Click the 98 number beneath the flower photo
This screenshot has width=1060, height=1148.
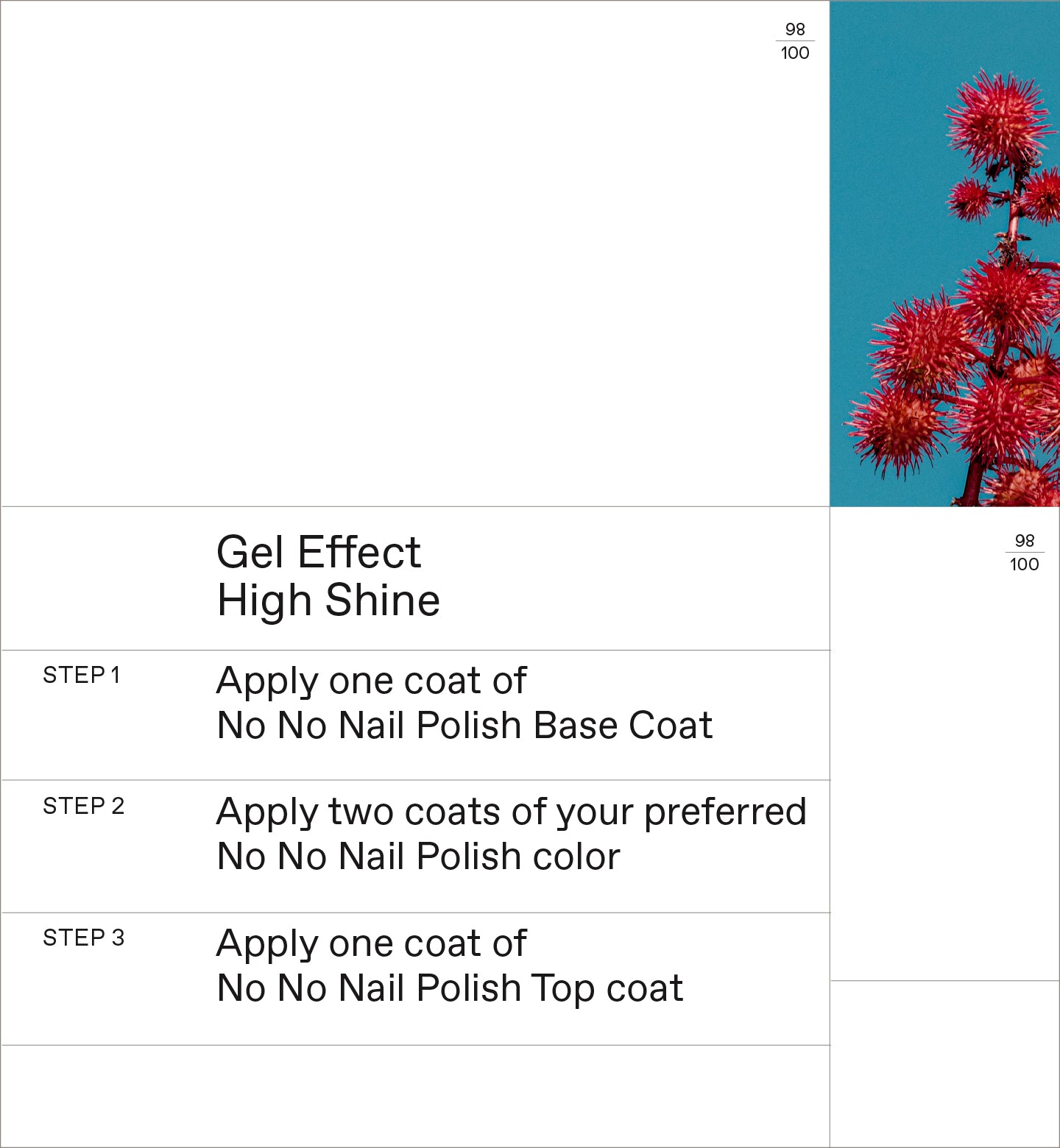[1024, 541]
